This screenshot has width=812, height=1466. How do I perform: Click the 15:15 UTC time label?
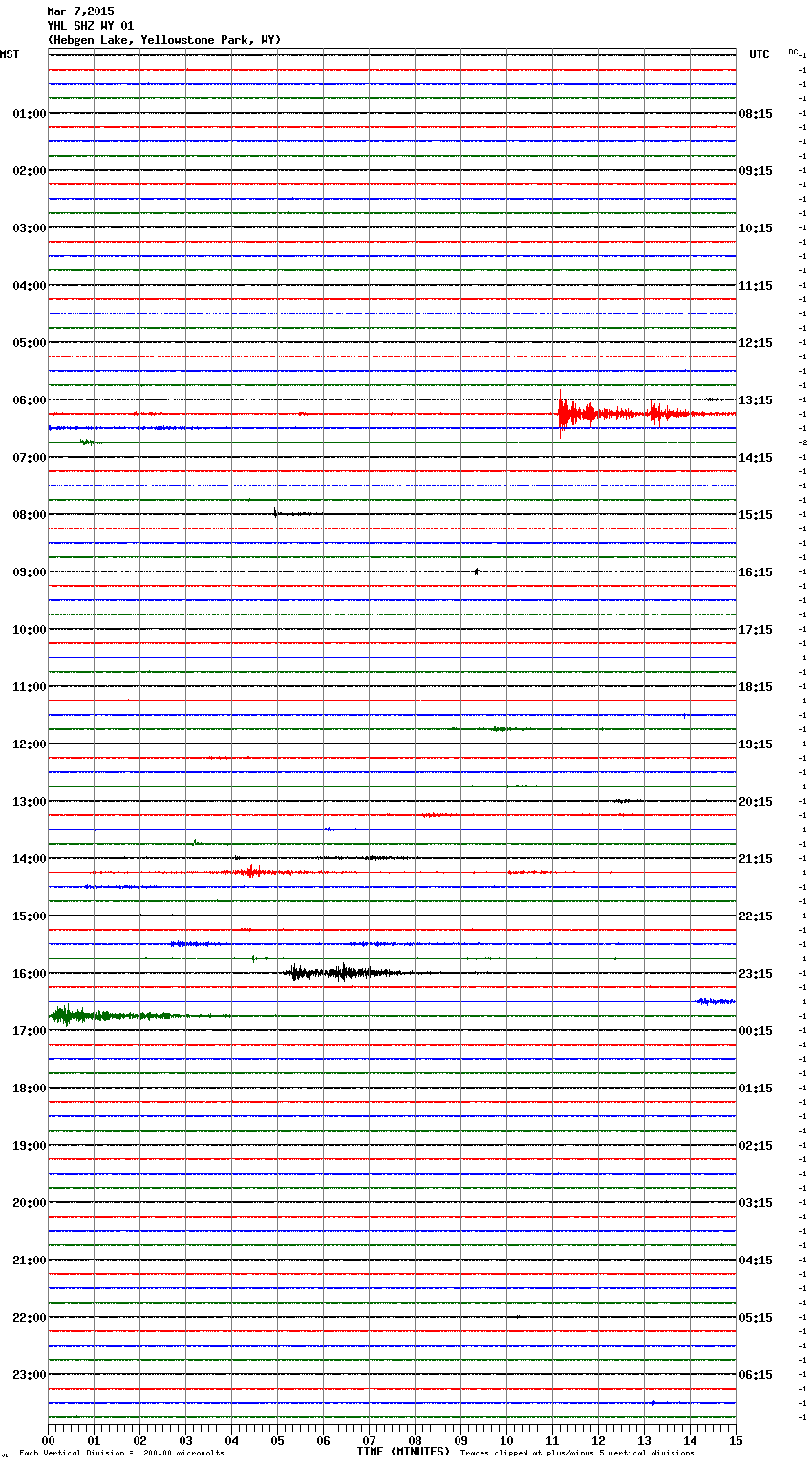click(756, 515)
